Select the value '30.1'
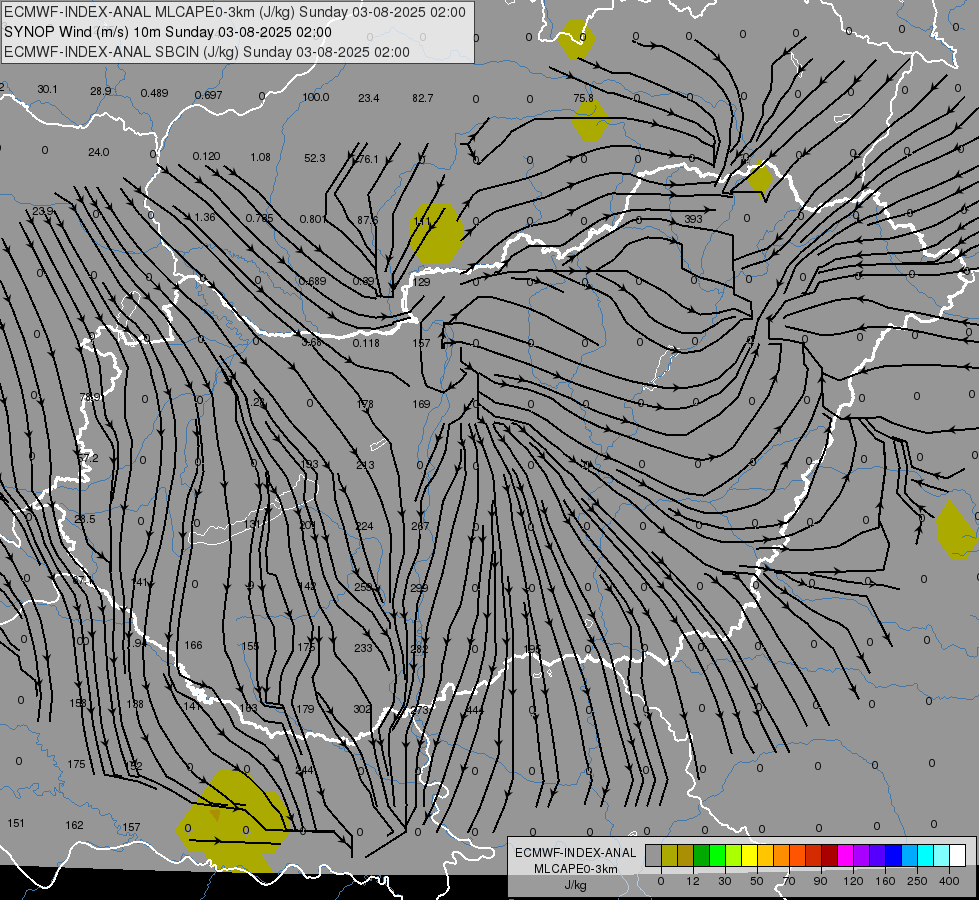979x900 pixels. coord(47,89)
